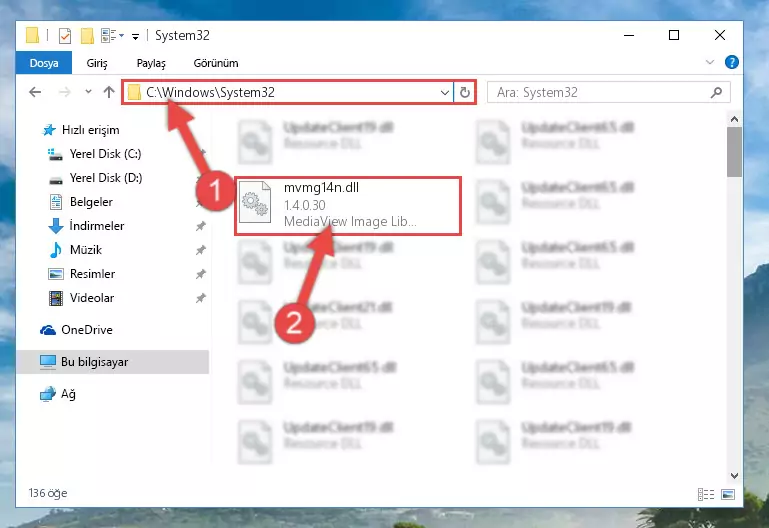This screenshot has height=528, width=769.
Task: Open Yerel Disk (C:)
Action: pyautogui.click(x=95, y=154)
